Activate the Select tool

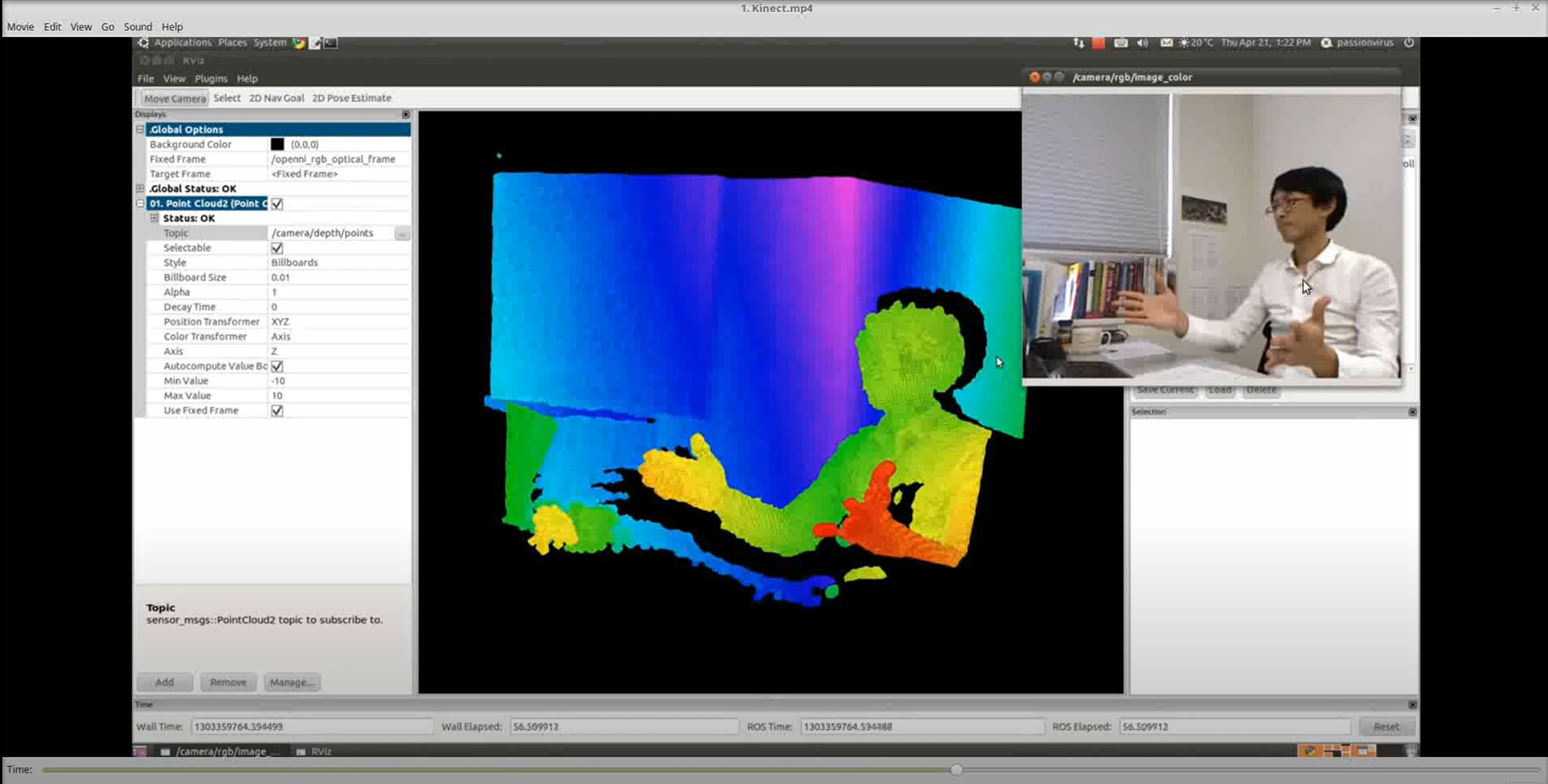tap(227, 98)
